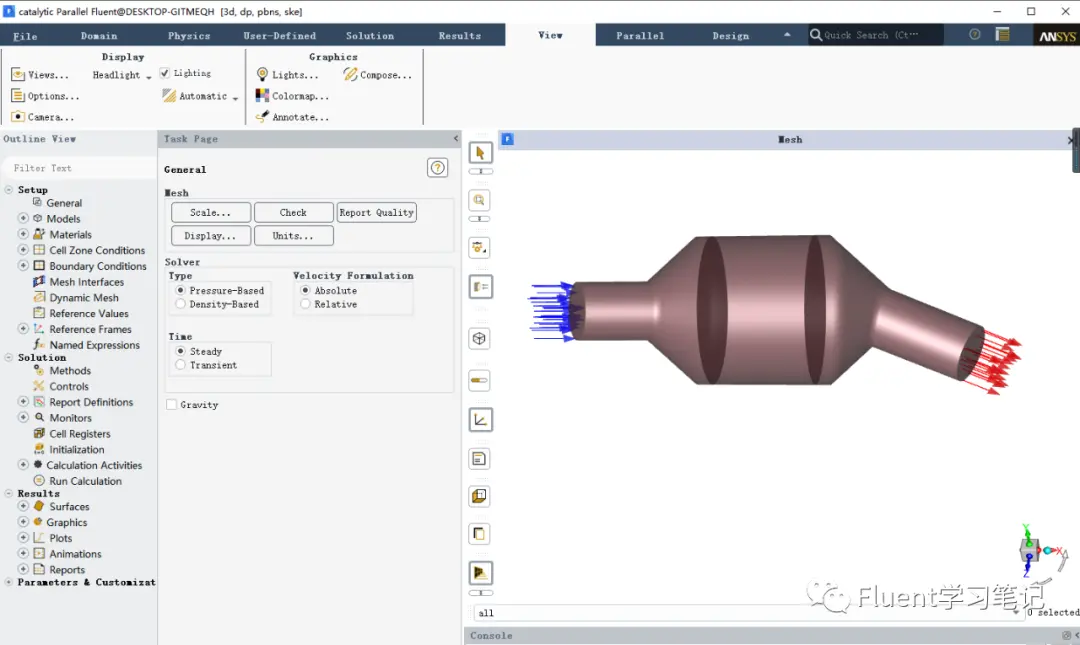Open the Lights bulb icon option

tap(262, 74)
